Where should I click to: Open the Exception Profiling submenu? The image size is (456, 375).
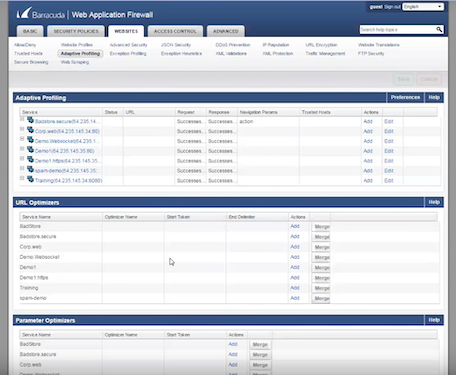(x=128, y=53)
